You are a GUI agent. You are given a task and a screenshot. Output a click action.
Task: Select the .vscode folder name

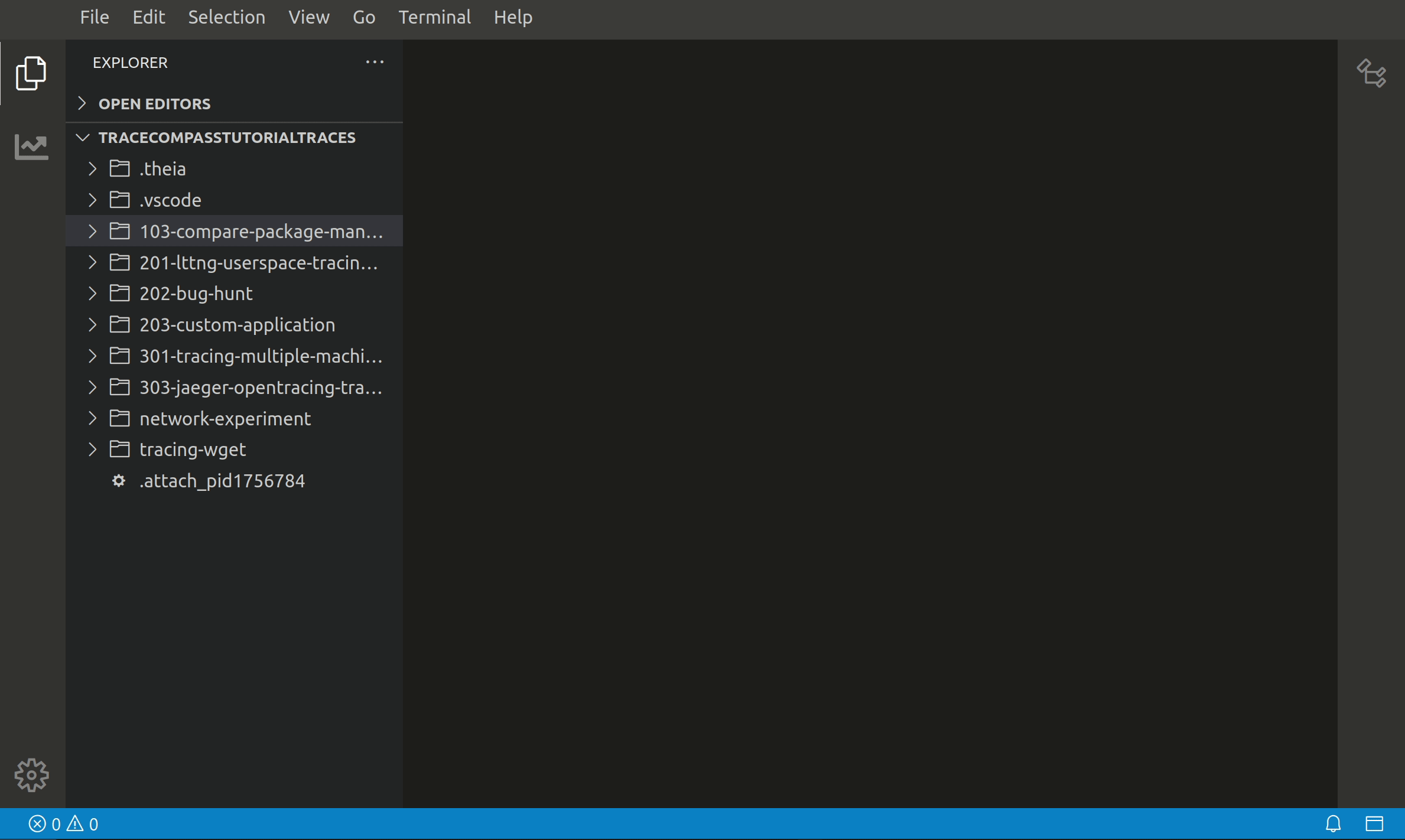[x=170, y=200]
